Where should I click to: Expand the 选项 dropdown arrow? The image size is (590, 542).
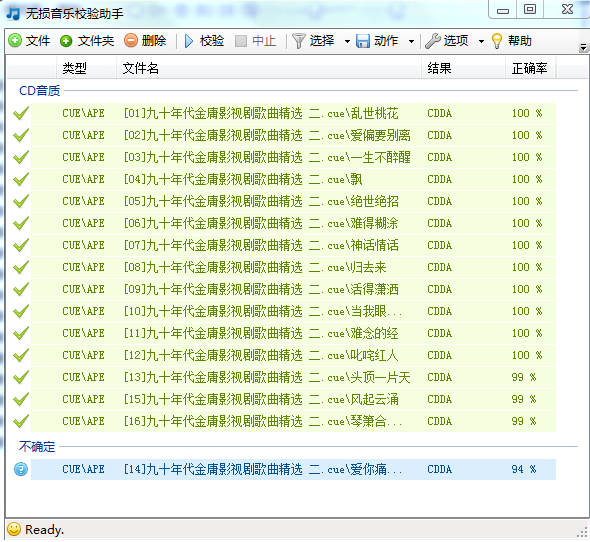tap(481, 41)
